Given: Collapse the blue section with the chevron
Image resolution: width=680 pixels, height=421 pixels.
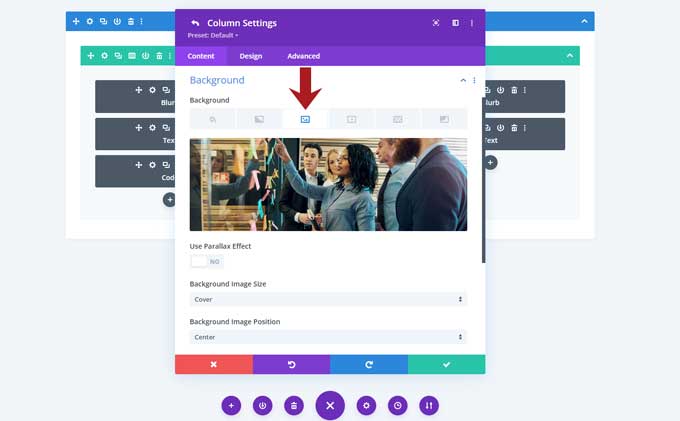Looking at the screenshot, I should (x=585, y=21).
